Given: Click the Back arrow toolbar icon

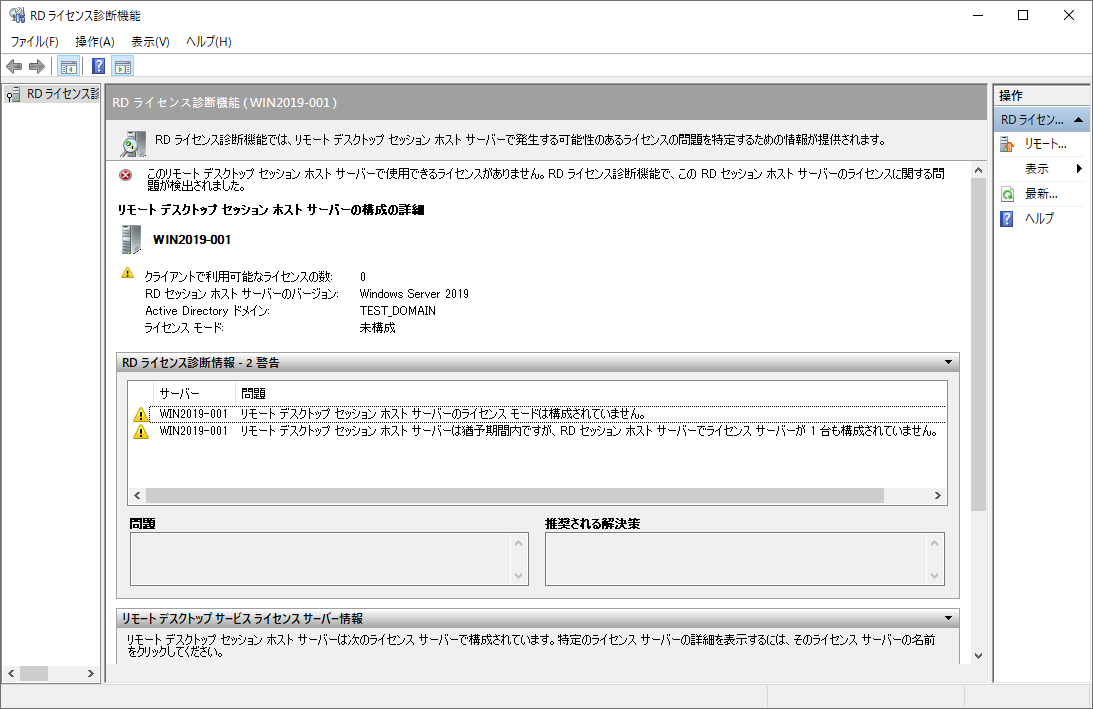Looking at the screenshot, I should pyautogui.click(x=14, y=66).
